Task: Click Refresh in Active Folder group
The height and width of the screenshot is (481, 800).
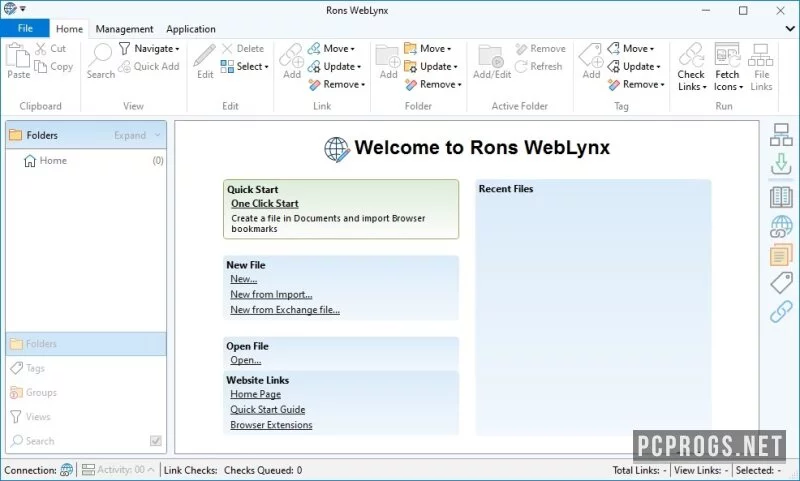Action: 538,66
